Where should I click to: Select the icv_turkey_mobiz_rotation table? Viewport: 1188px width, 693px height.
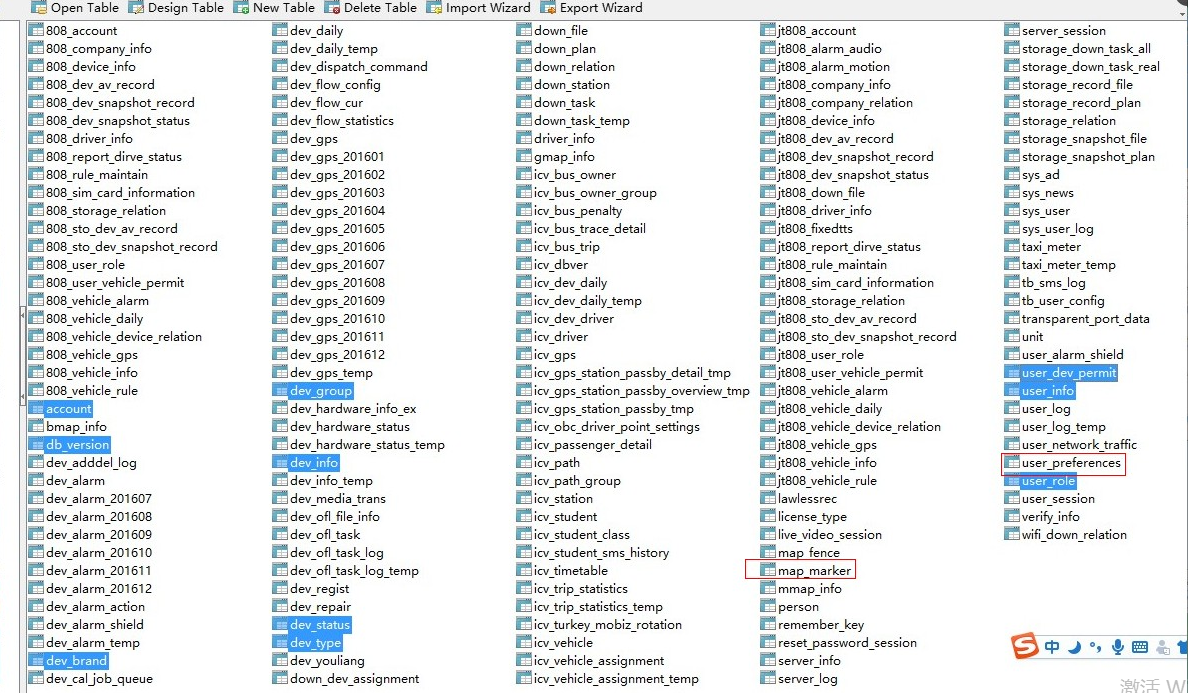tap(608, 625)
